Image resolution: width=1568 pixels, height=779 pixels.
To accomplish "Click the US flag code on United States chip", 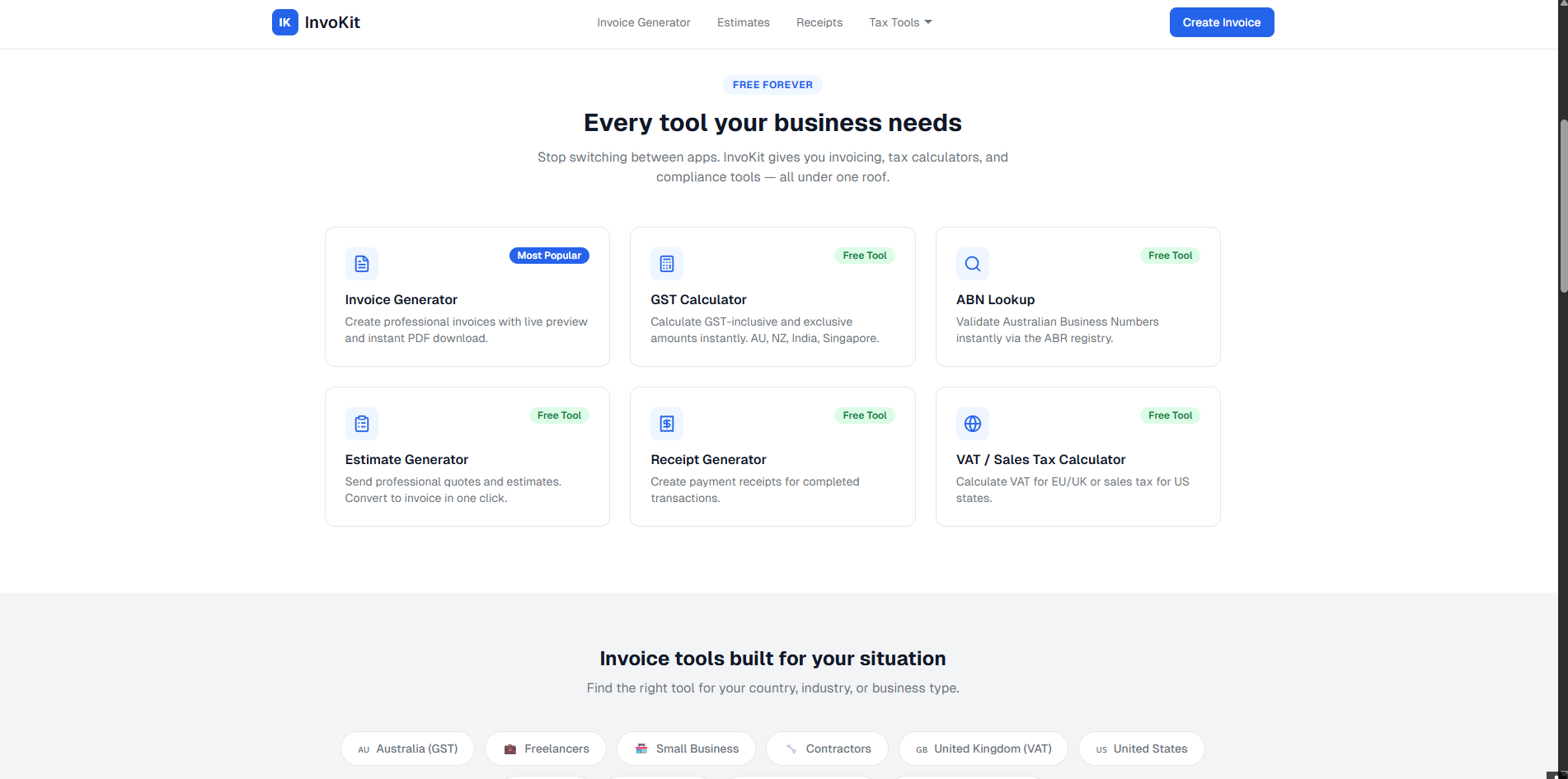I will tap(1101, 749).
